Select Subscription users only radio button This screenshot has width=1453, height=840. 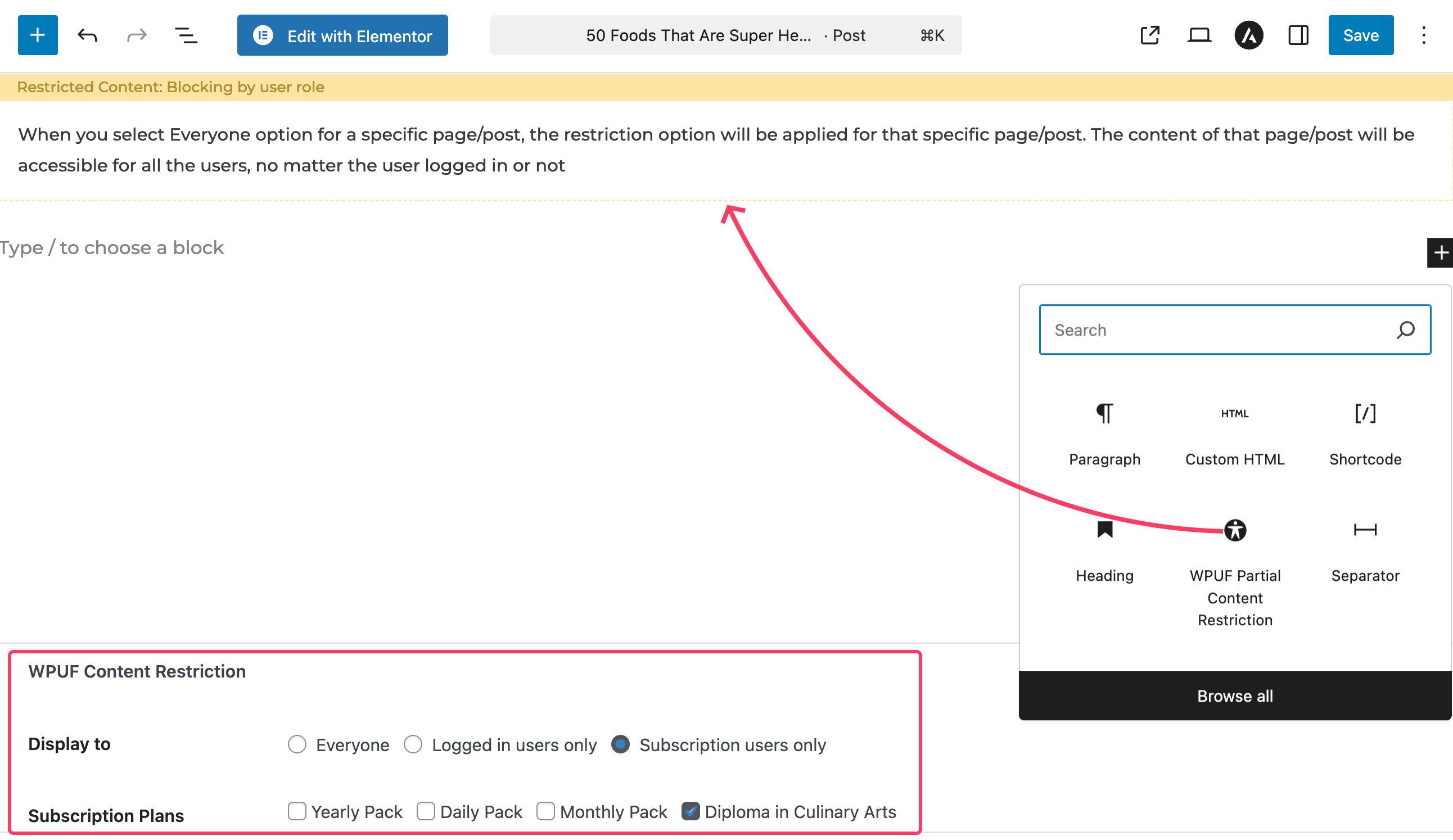[x=620, y=744]
